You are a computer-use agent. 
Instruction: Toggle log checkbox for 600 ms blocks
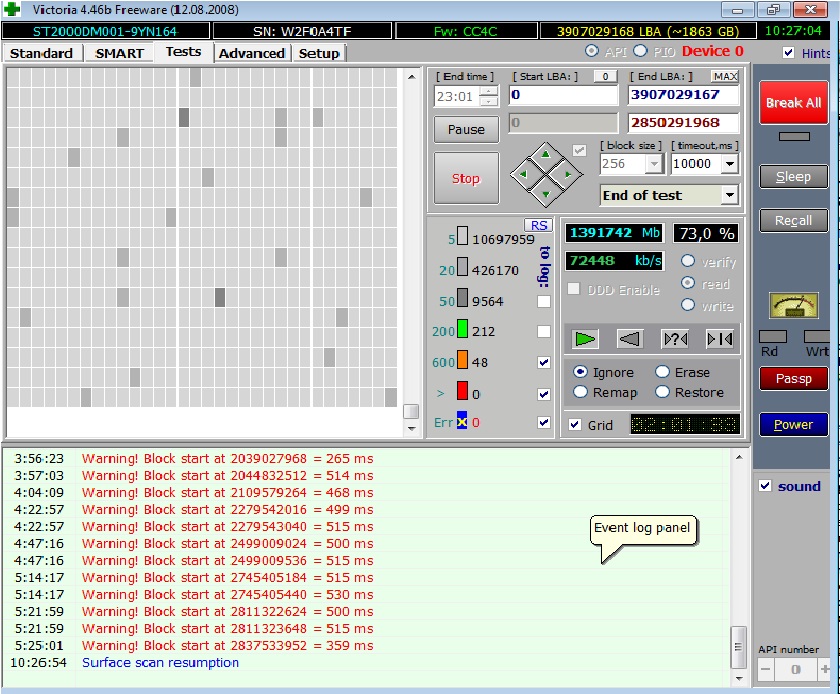pos(544,362)
